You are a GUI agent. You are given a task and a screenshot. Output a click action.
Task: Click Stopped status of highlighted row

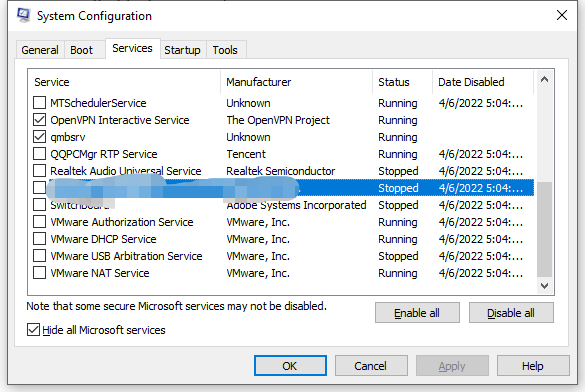tap(398, 188)
